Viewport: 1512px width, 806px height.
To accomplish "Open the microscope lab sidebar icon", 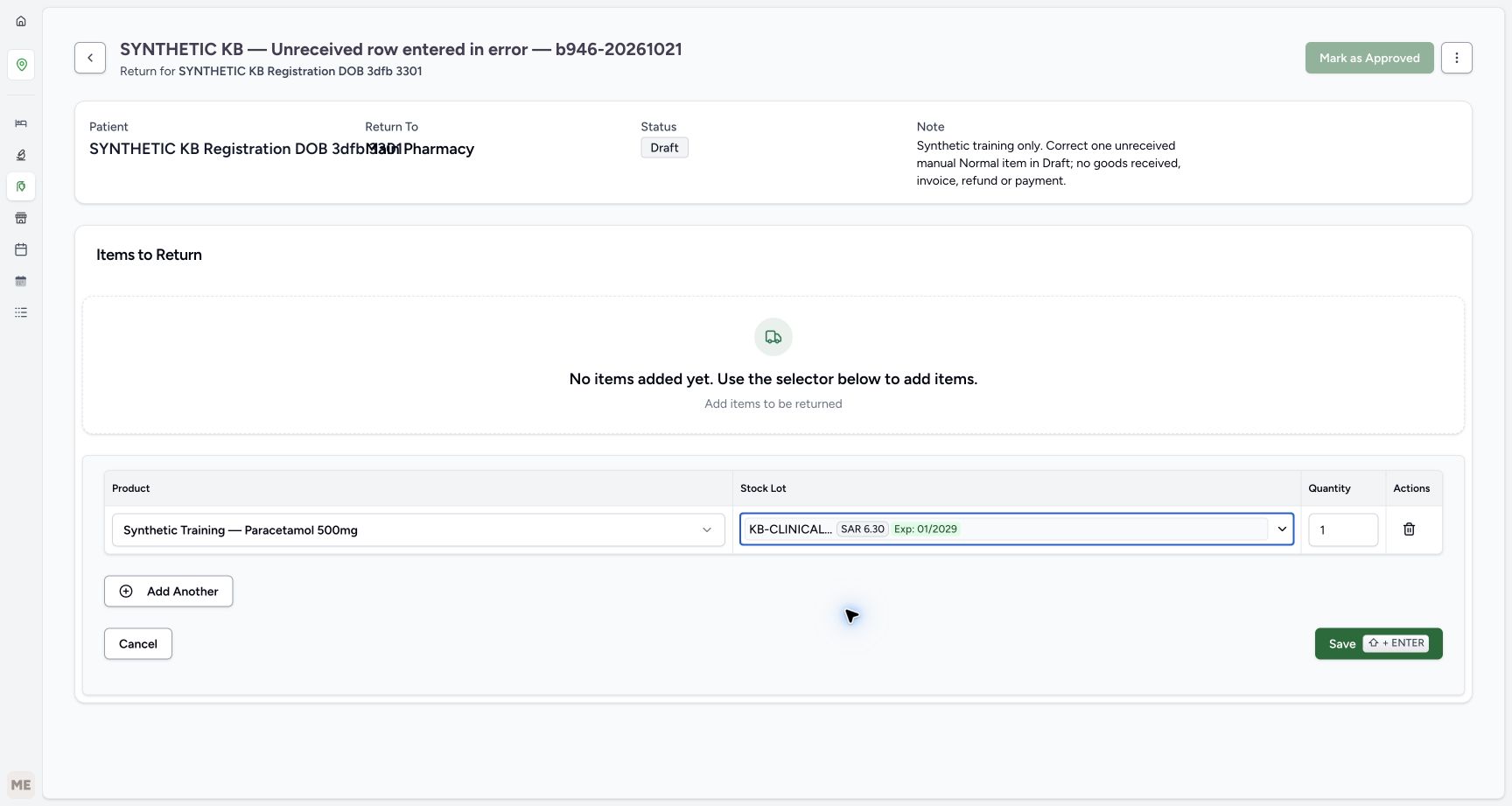I will click(21, 155).
